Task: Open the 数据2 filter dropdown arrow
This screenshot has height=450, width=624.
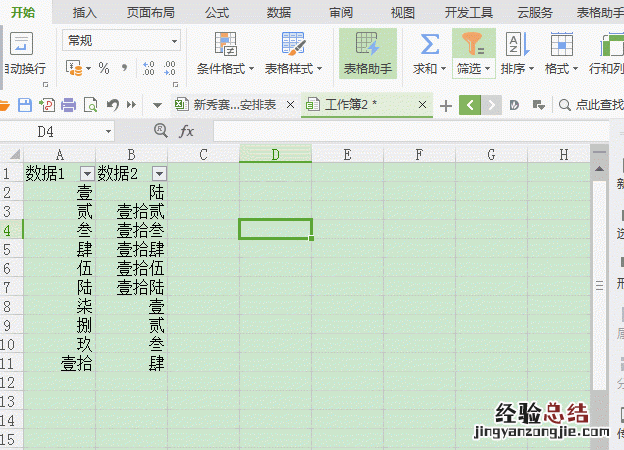Action: 158,173
